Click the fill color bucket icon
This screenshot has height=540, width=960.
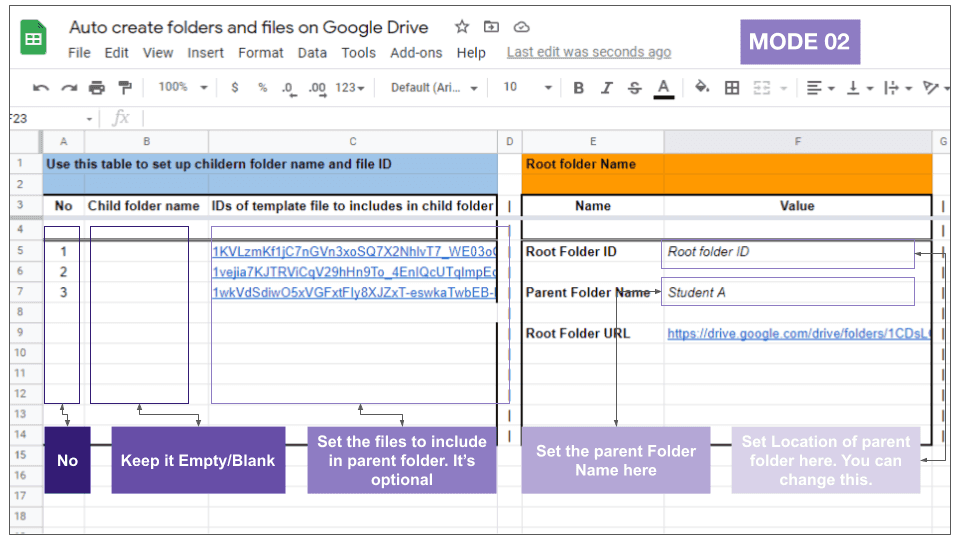pyautogui.click(x=702, y=88)
